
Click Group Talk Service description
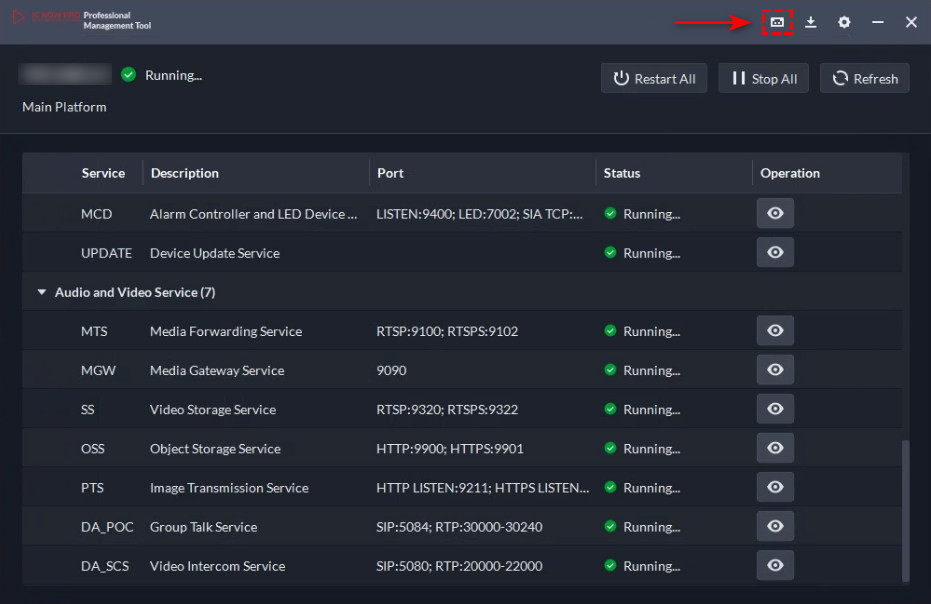pyautogui.click(x=203, y=527)
